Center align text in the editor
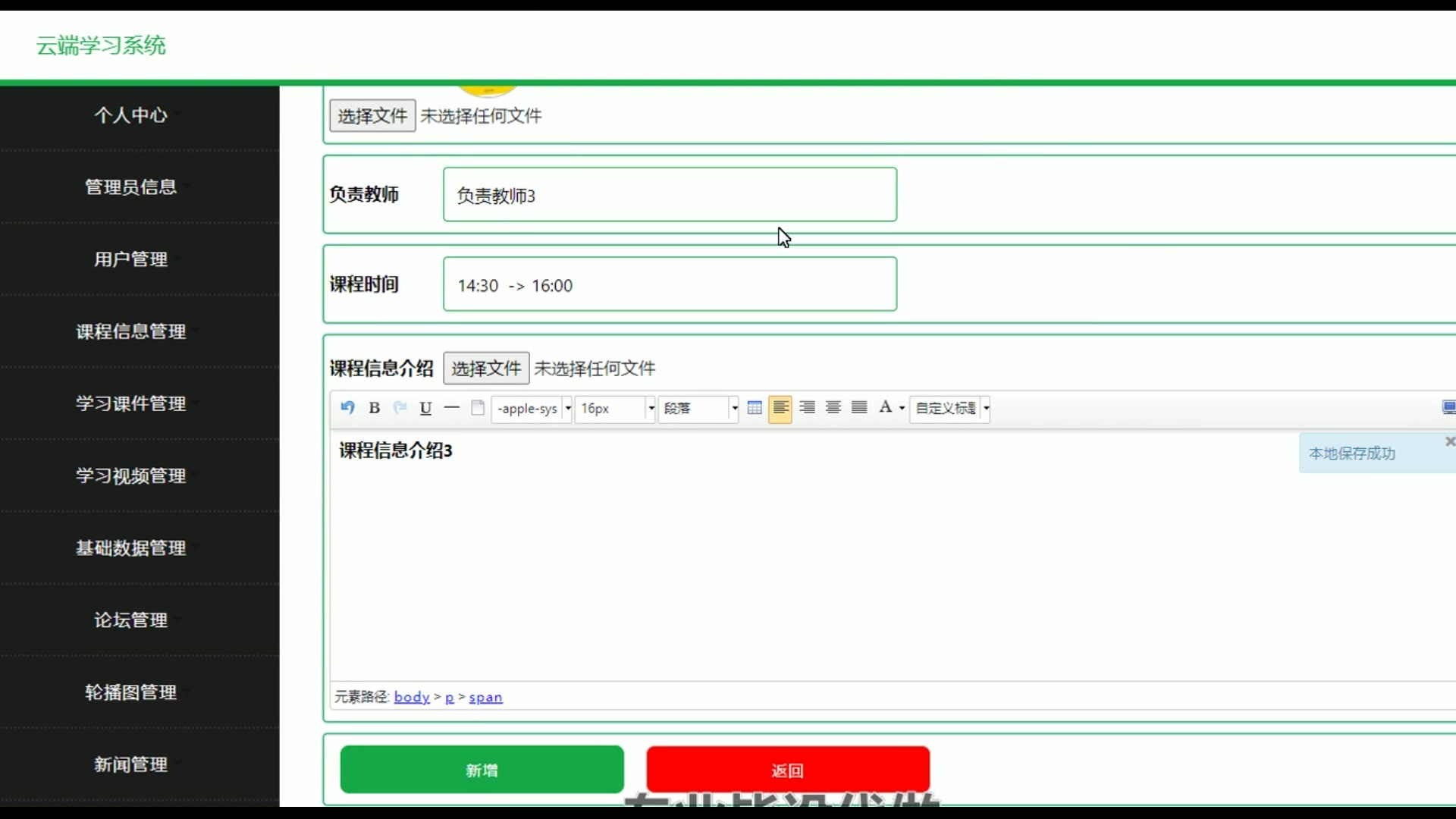The width and height of the screenshot is (1456, 819). coord(833,408)
